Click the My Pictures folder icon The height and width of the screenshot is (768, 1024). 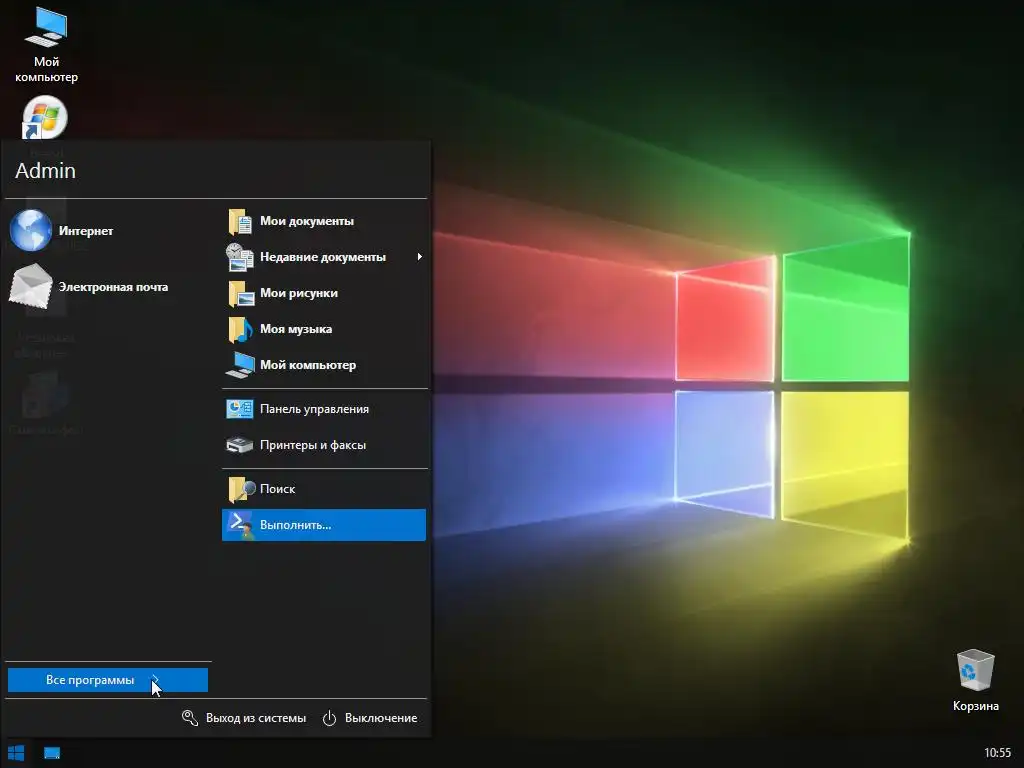coord(240,293)
